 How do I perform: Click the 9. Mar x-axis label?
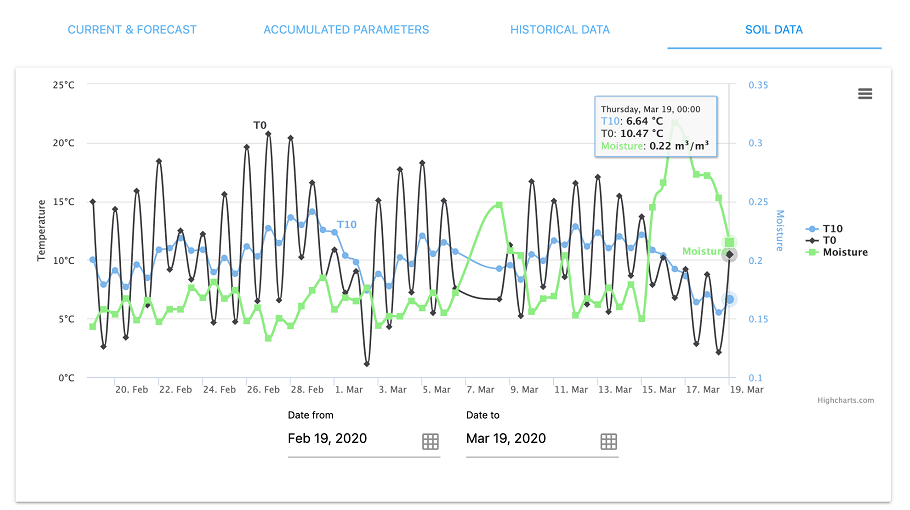524,390
